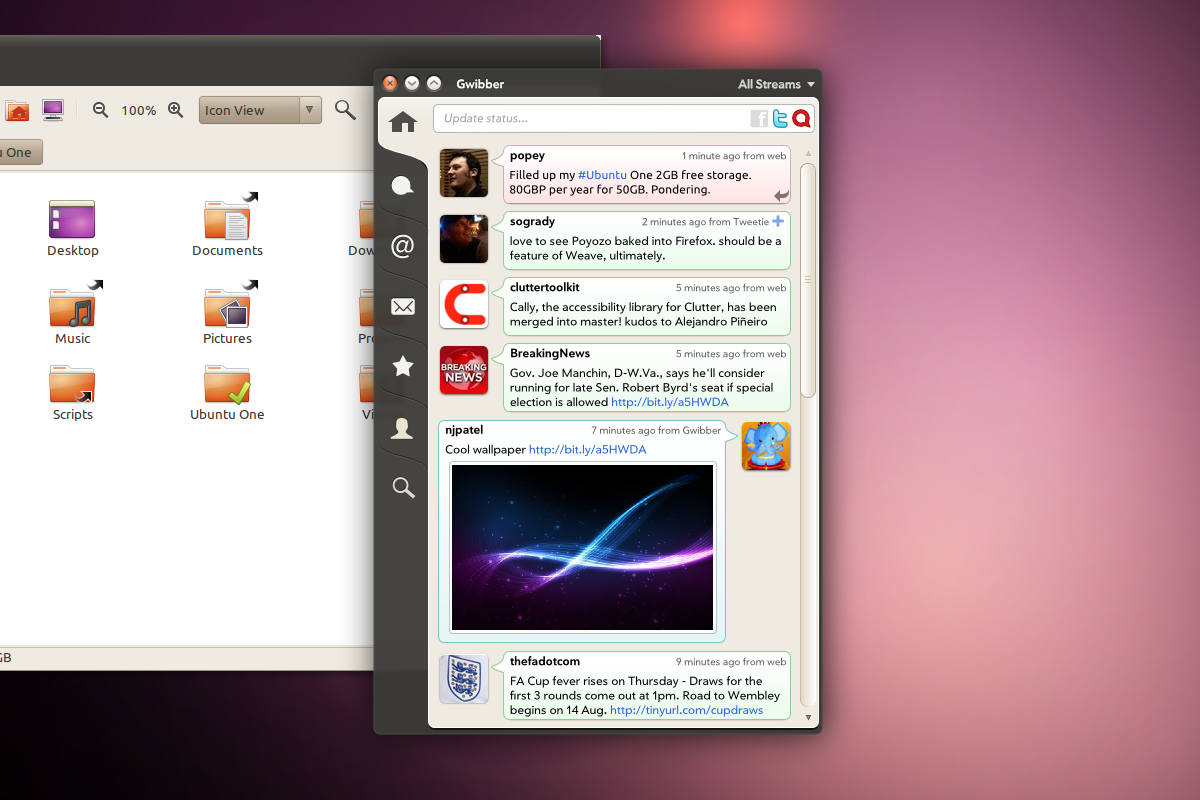
Task: Select the Music folder icon
Action: tap(74, 305)
